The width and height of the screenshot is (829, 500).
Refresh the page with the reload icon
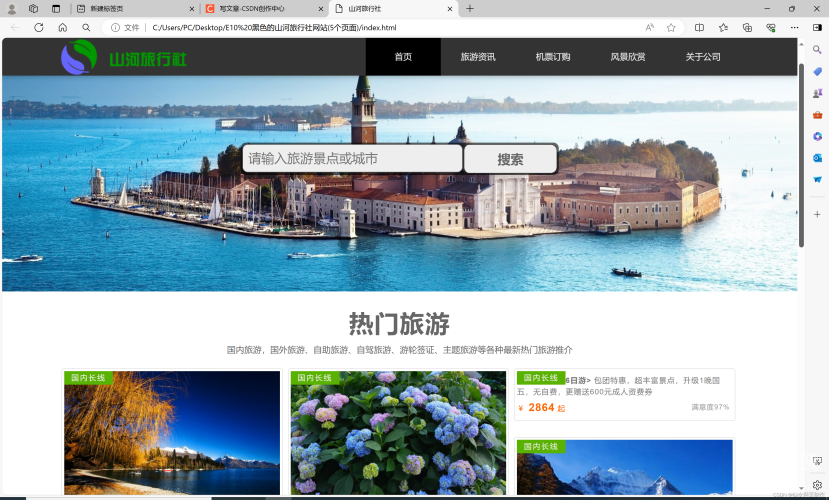[39, 27]
